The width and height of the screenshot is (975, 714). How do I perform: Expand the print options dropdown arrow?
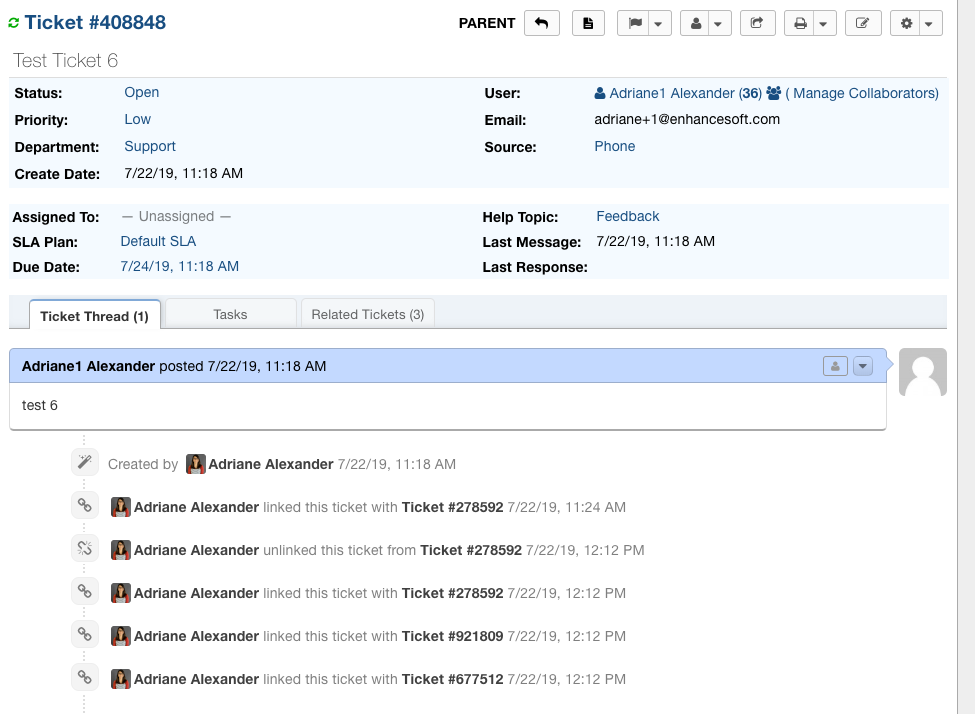point(823,23)
